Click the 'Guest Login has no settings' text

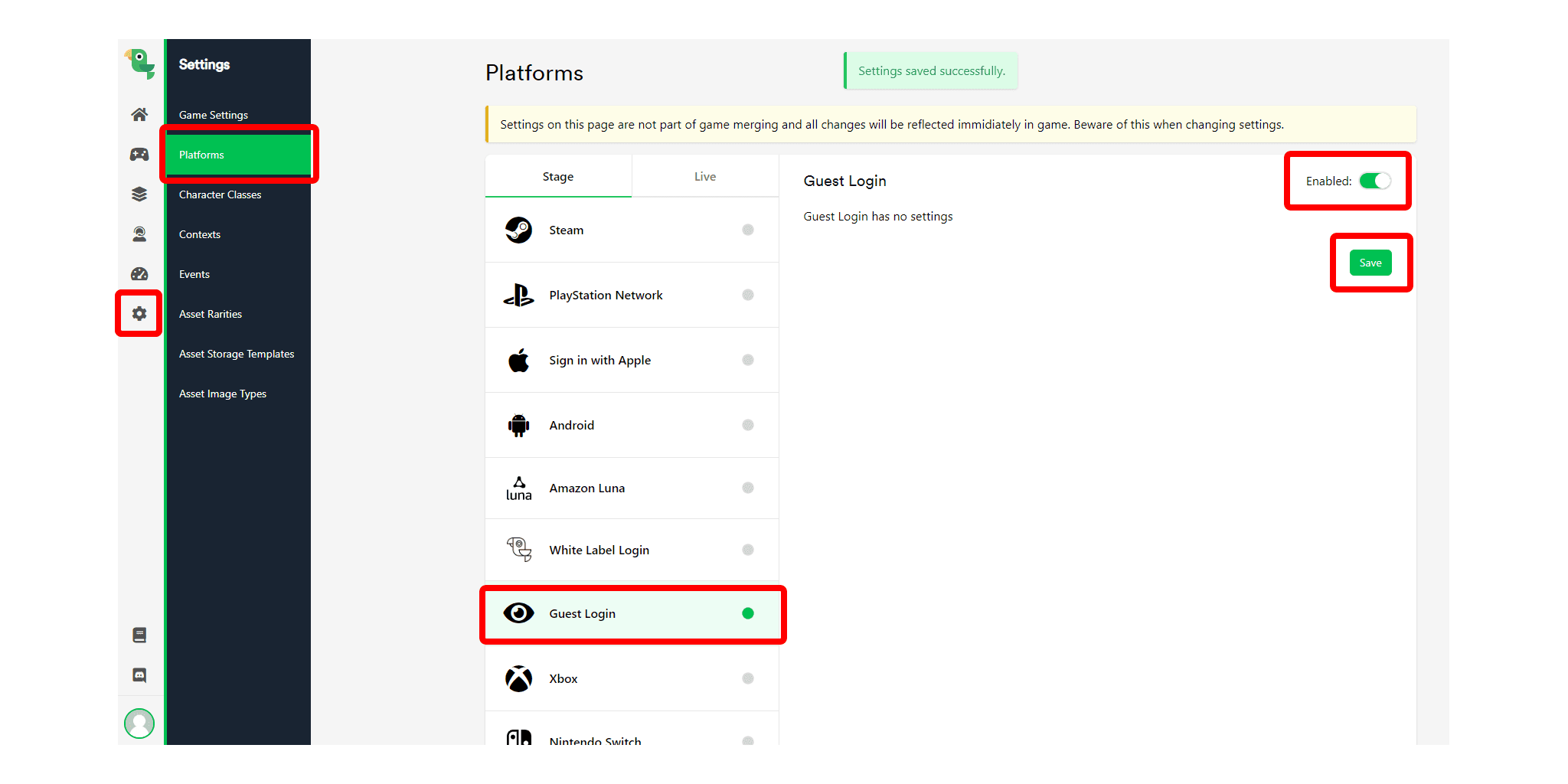coord(878,217)
